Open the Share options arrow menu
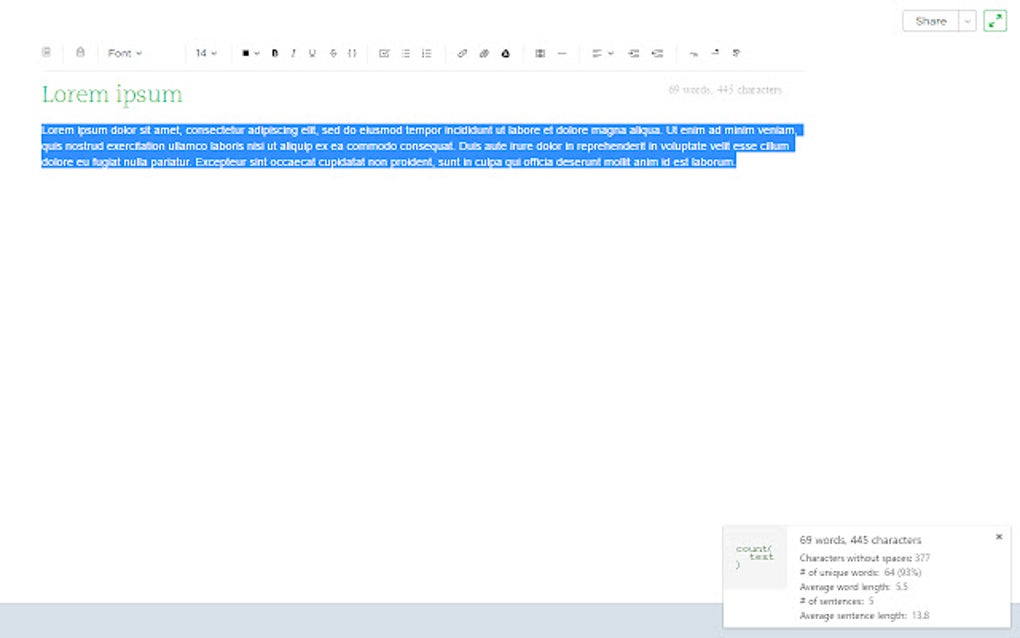 pyautogui.click(x=966, y=20)
